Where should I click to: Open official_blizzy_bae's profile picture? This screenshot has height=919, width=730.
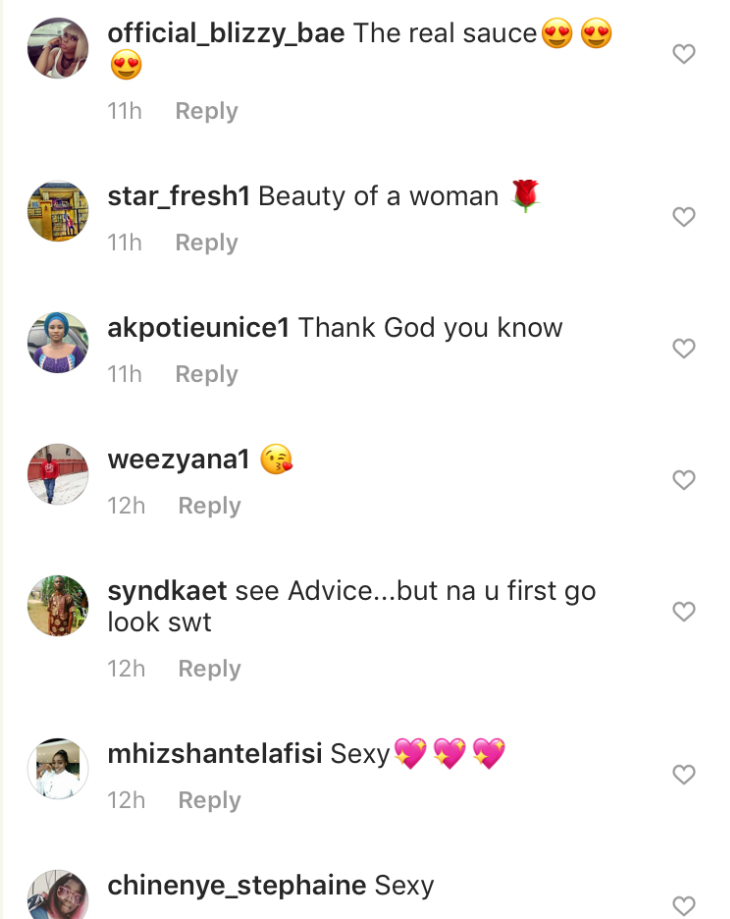point(58,48)
